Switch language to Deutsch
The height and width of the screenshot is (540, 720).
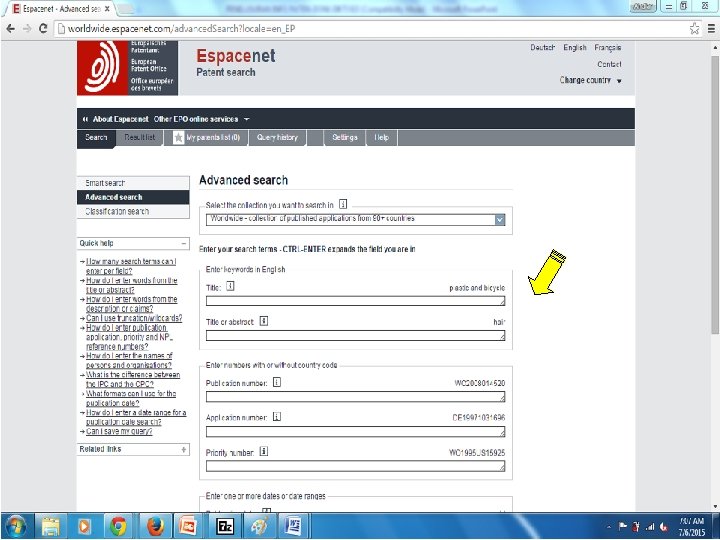tap(542, 47)
